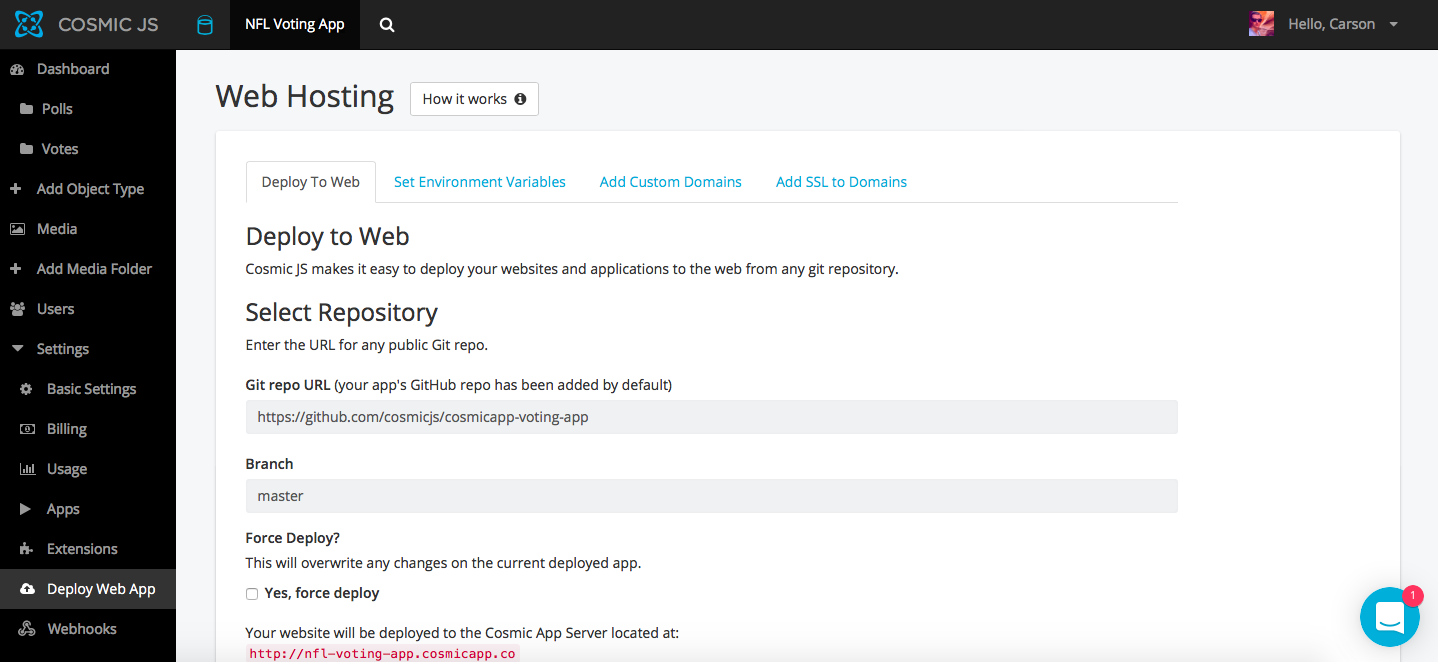1438x662 pixels.
Task: Click the Git repo URL input field
Action: tap(711, 417)
